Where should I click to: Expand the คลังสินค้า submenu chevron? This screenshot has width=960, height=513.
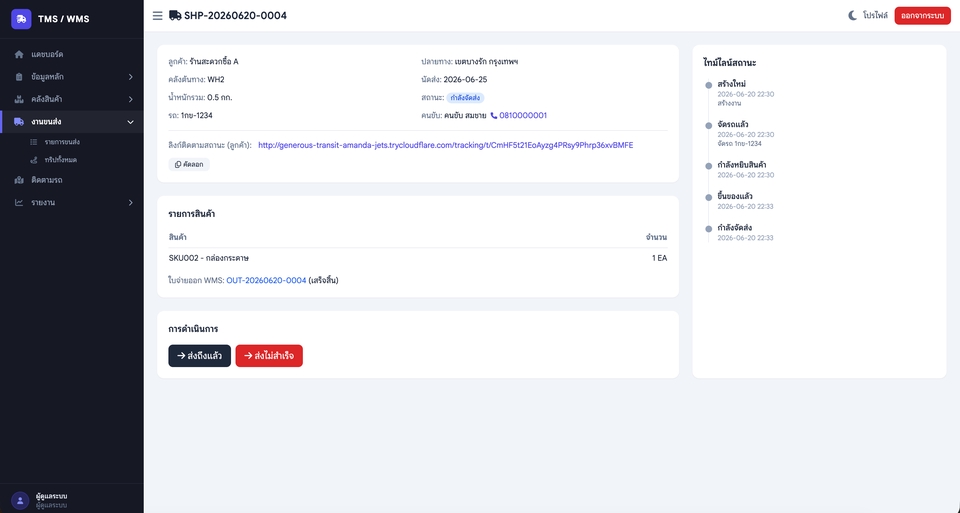click(x=130, y=99)
